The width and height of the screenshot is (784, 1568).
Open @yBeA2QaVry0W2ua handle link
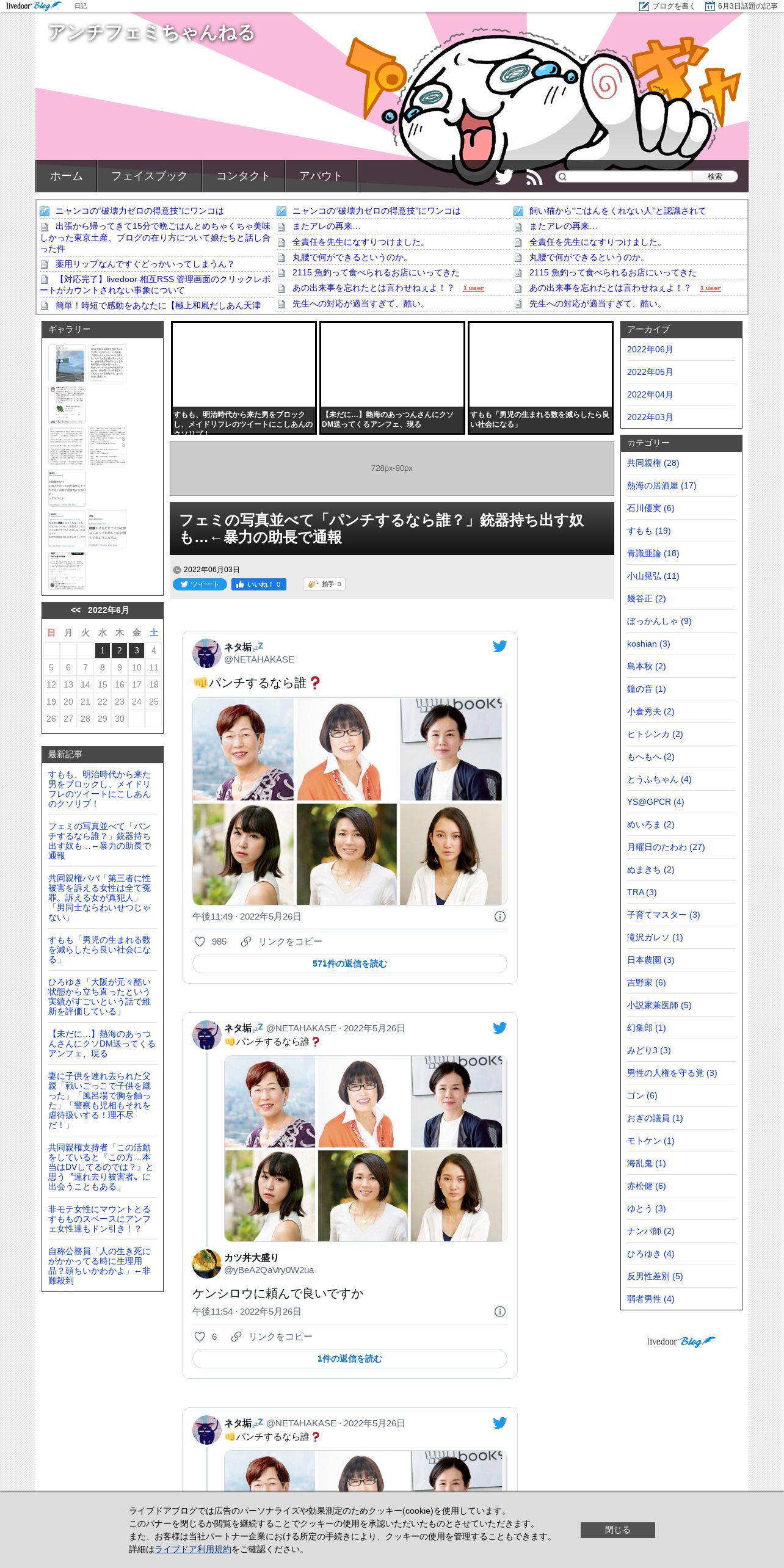269,1270
